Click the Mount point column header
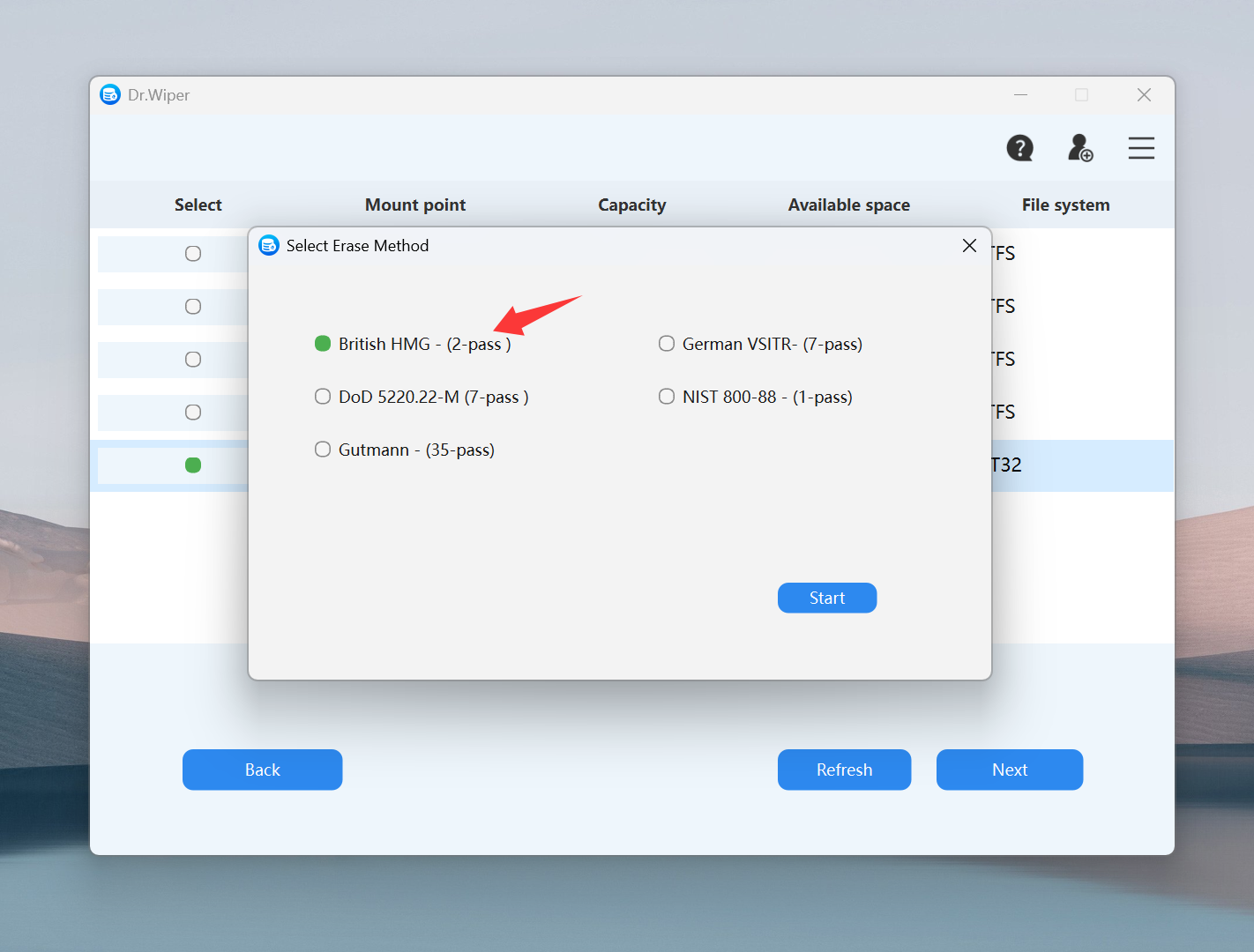The height and width of the screenshot is (952, 1254). (x=415, y=205)
